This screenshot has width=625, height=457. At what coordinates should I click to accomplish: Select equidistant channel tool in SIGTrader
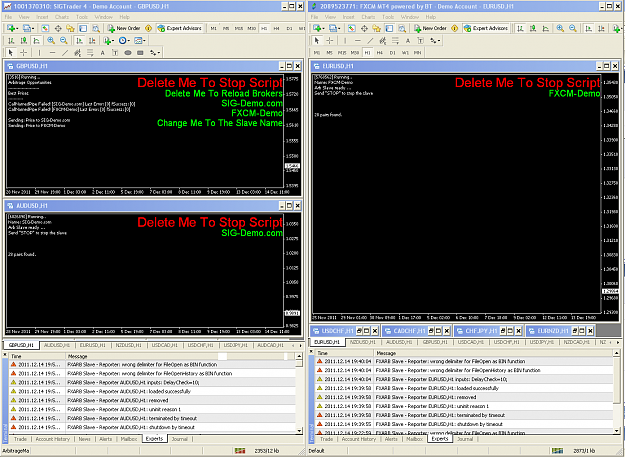(77, 53)
